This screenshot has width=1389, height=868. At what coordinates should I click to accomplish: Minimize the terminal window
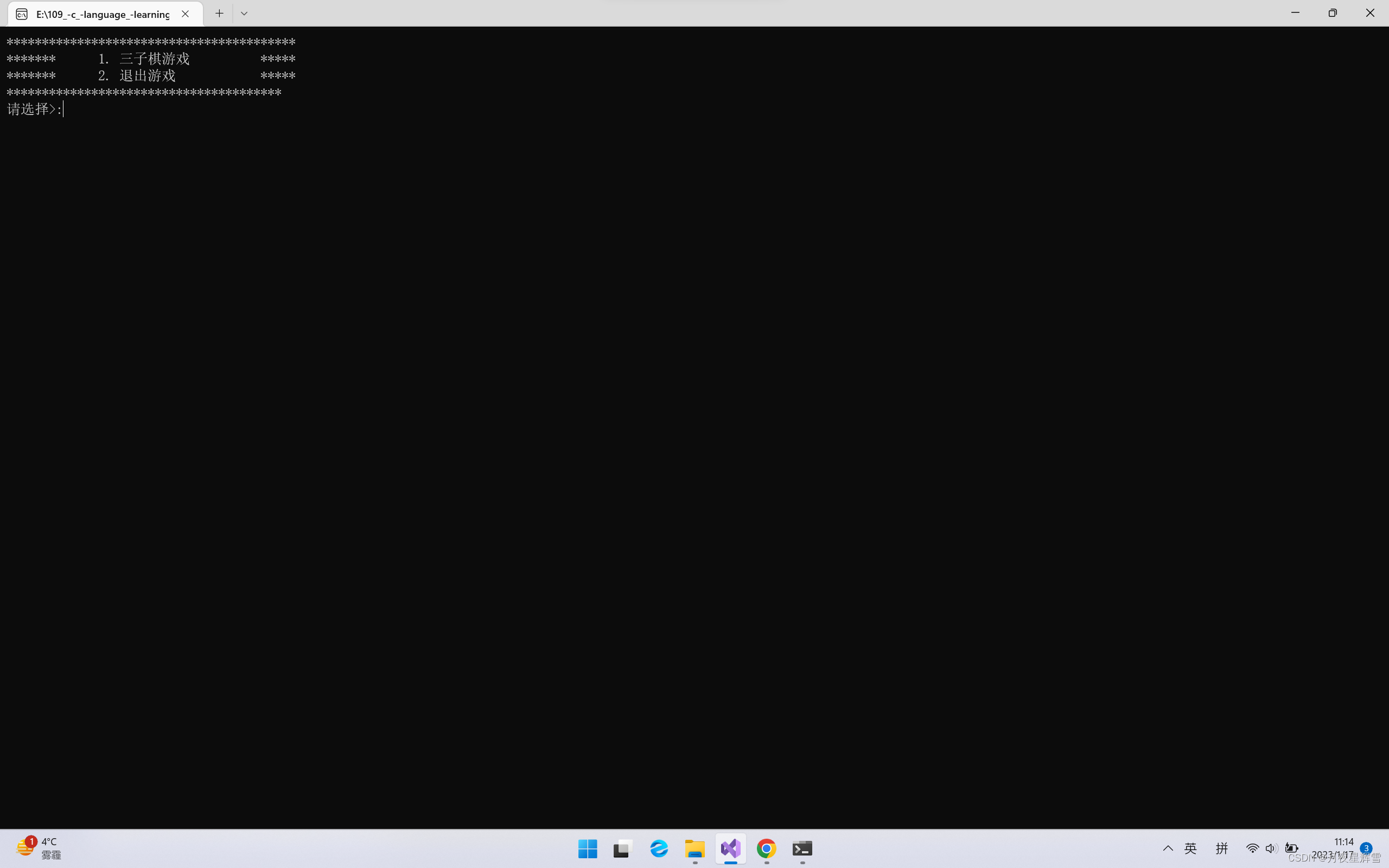pos(1295,12)
